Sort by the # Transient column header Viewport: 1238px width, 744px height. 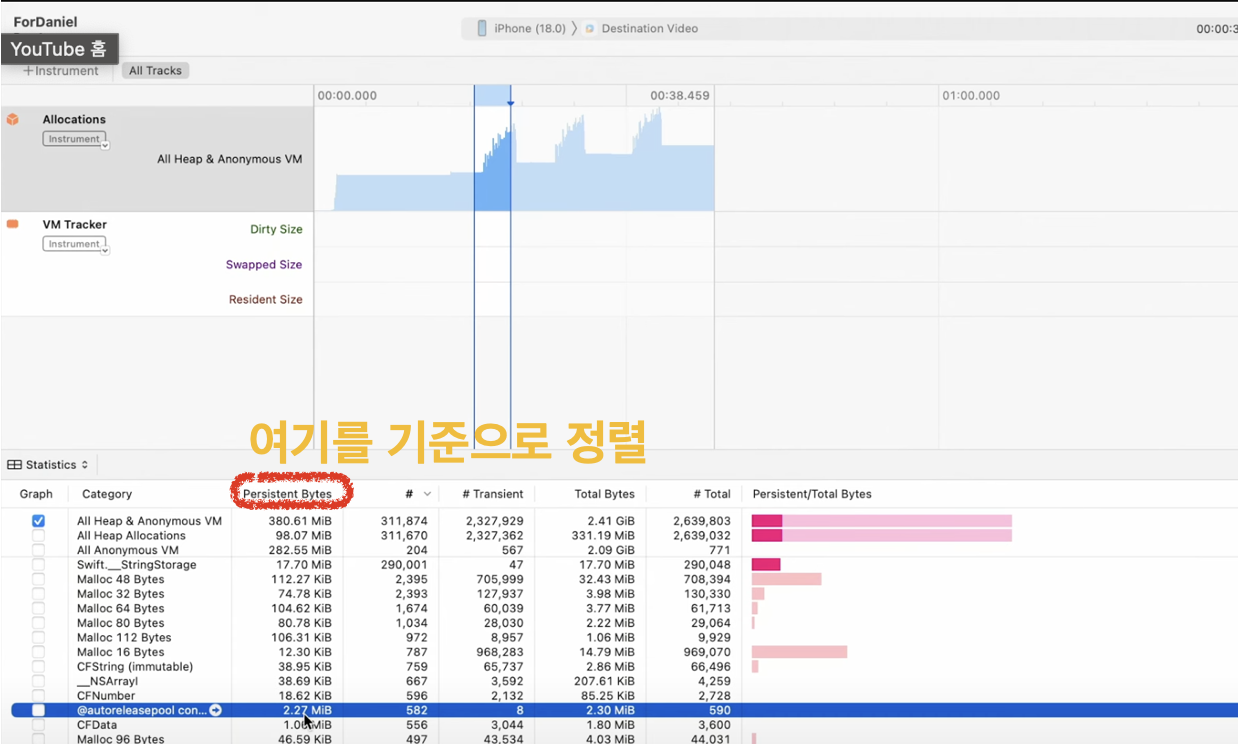(492, 494)
